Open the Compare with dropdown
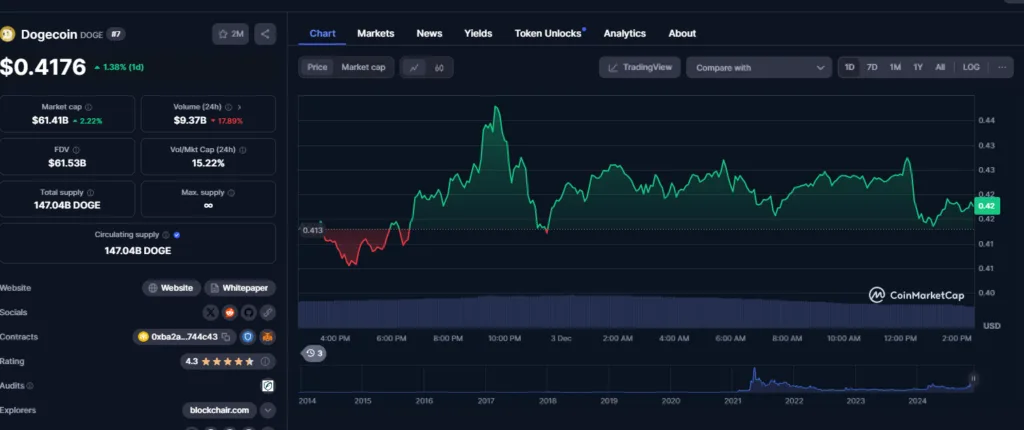 tap(759, 67)
